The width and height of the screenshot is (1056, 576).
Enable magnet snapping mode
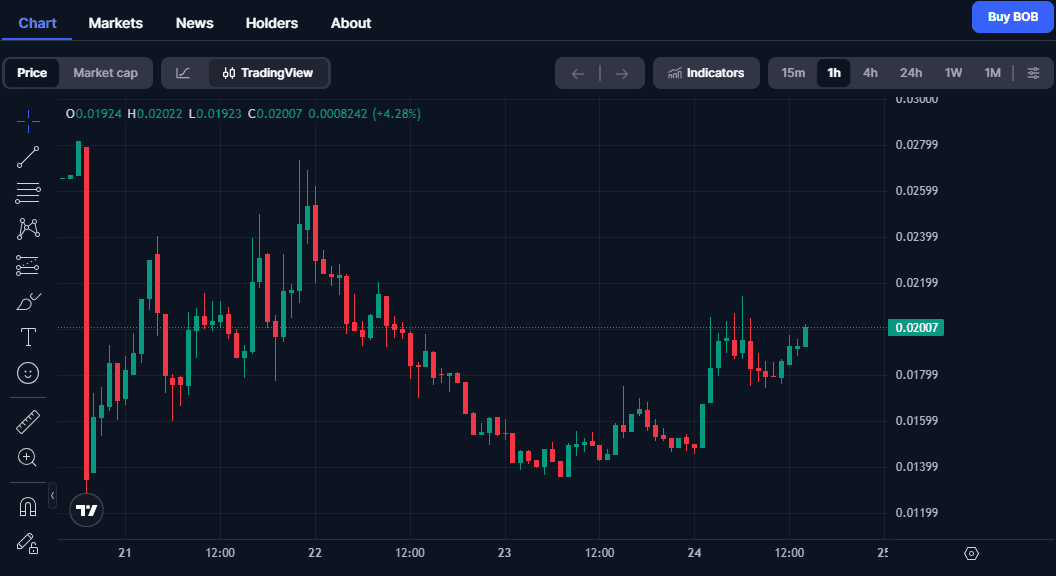coord(27,507)
